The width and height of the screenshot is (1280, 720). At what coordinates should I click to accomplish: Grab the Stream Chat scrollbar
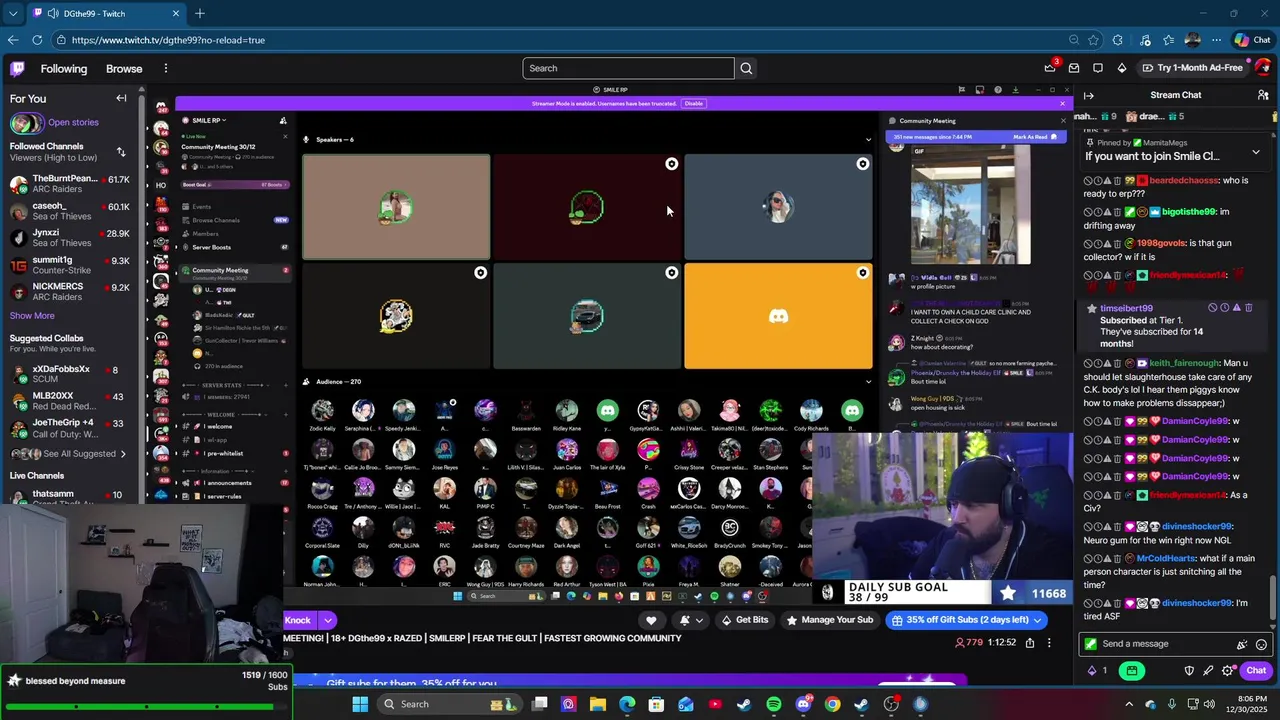[x=1273, y=598]
